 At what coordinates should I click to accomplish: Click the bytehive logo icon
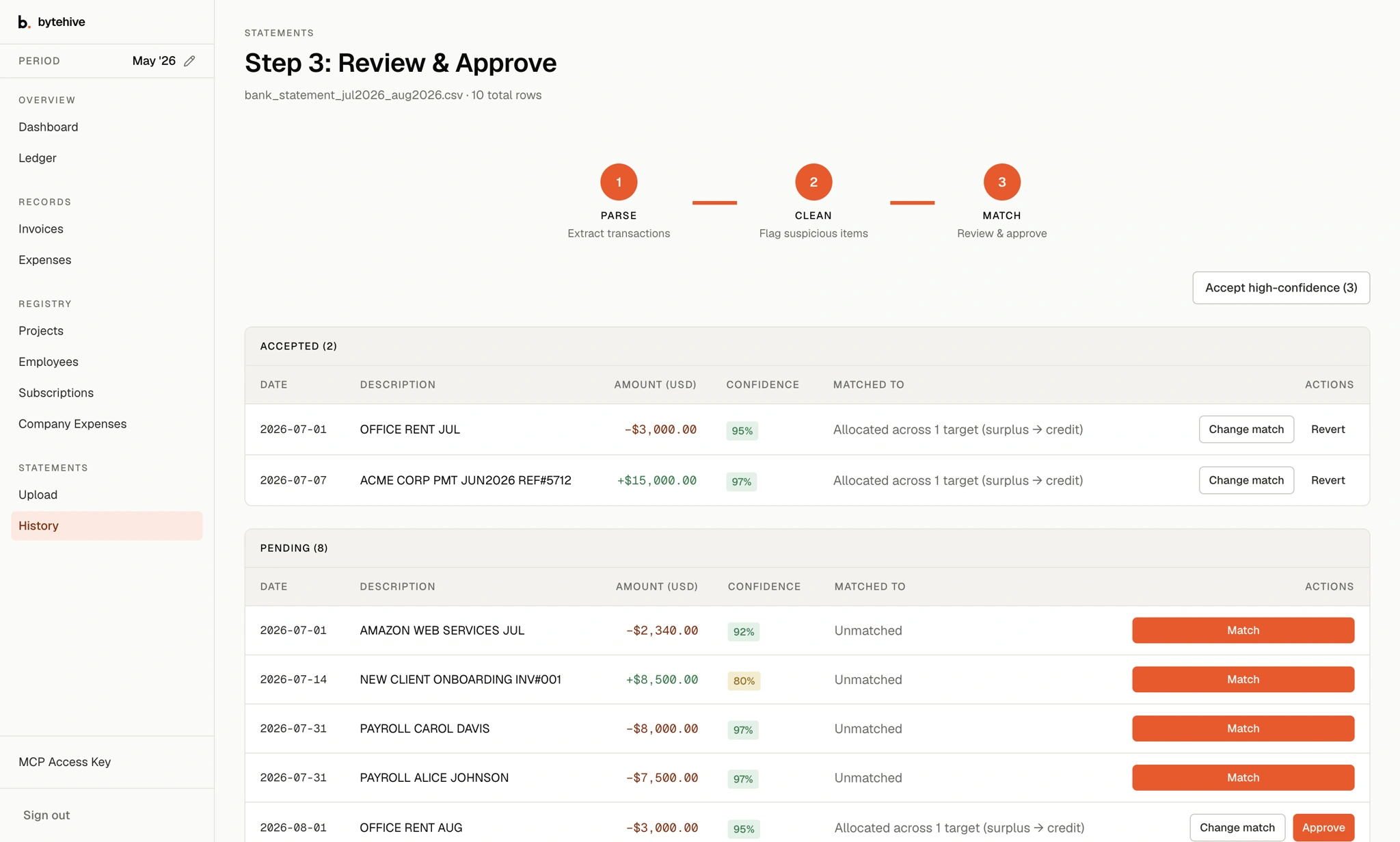(24, 22)
